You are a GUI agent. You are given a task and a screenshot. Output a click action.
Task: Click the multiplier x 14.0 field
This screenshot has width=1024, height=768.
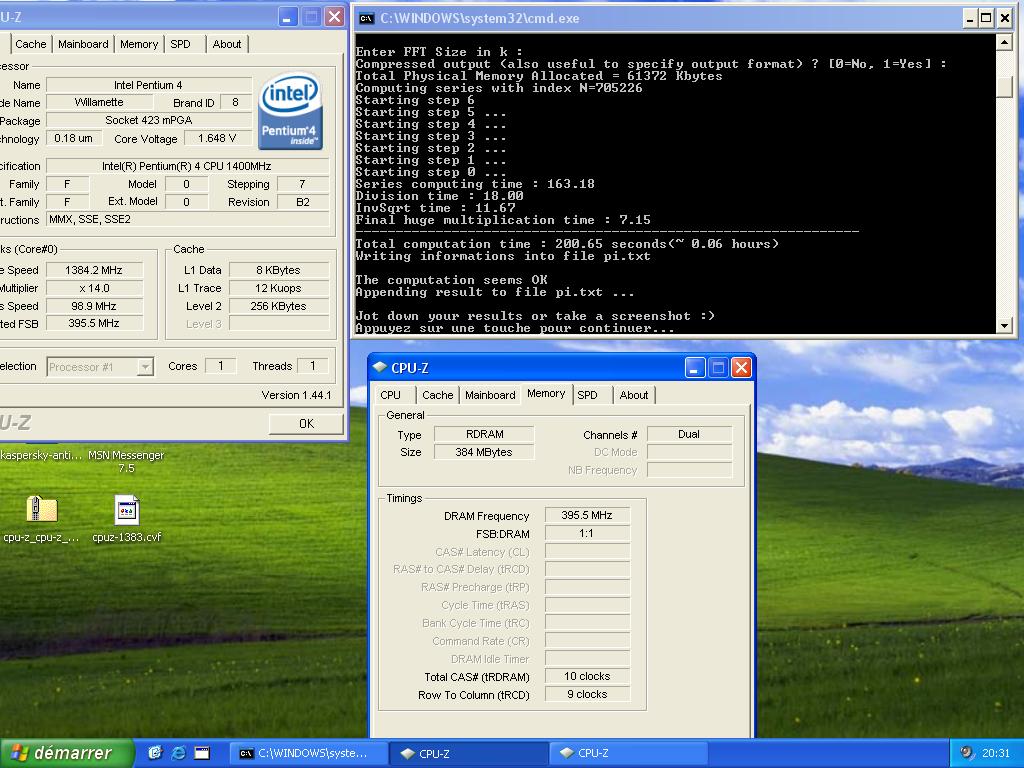tap(94, 288)
